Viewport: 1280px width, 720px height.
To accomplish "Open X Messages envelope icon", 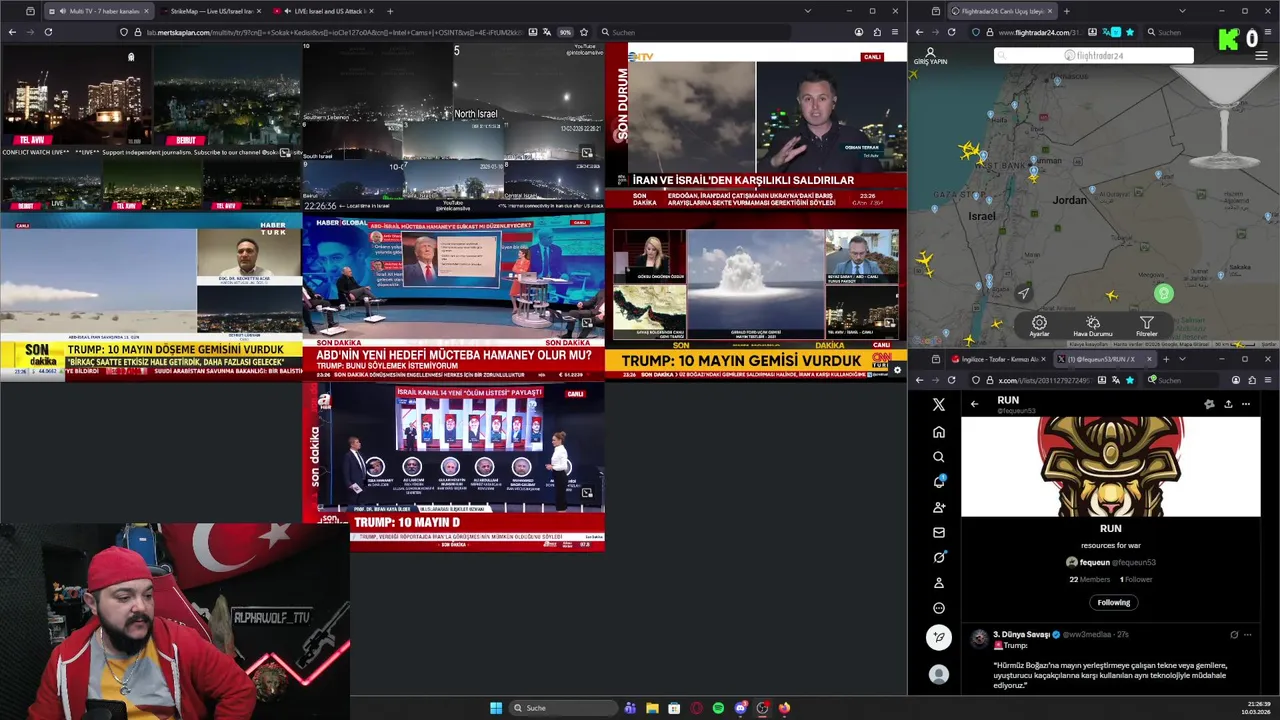I will pos(938,532).
